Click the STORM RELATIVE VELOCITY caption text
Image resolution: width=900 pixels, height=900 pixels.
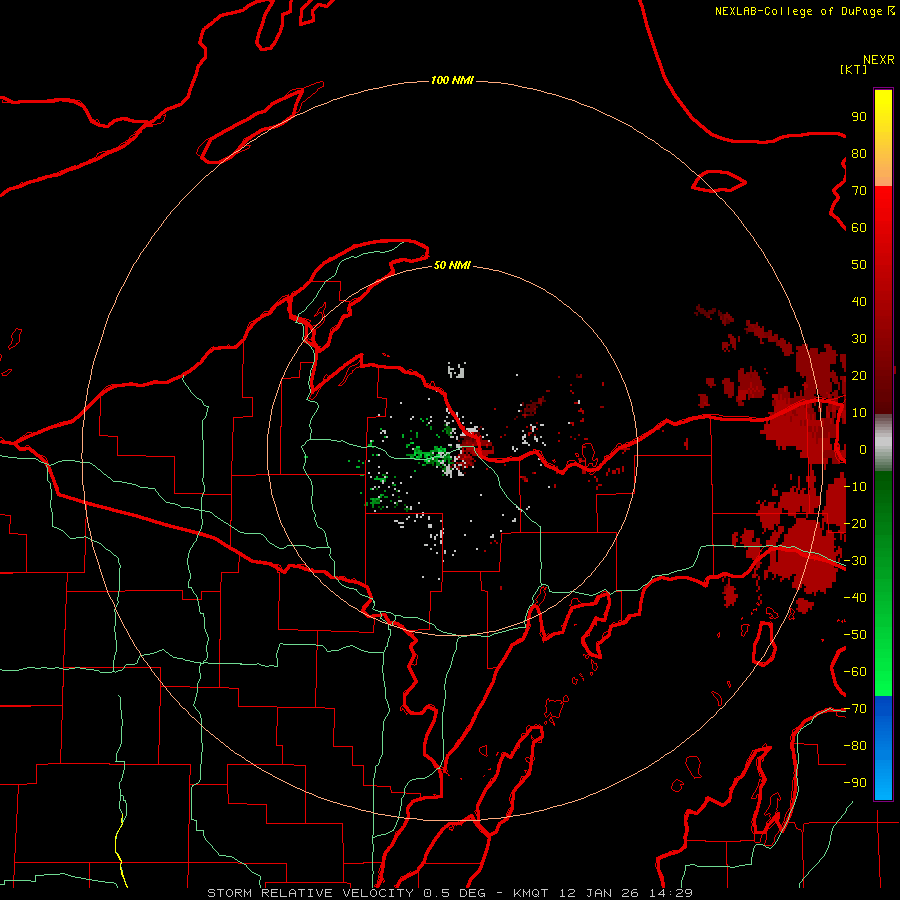coord(310,893)
